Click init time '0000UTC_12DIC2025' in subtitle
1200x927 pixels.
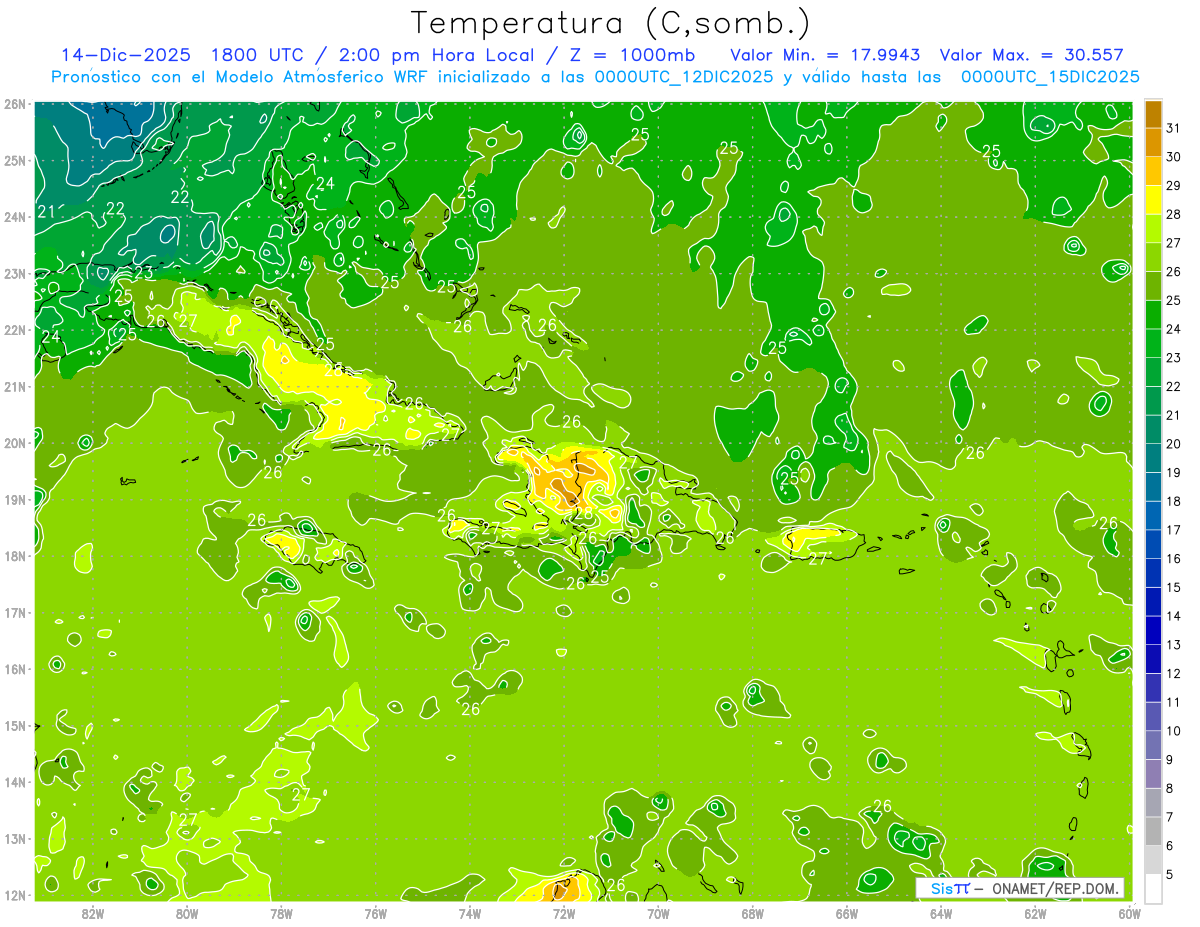683,77
